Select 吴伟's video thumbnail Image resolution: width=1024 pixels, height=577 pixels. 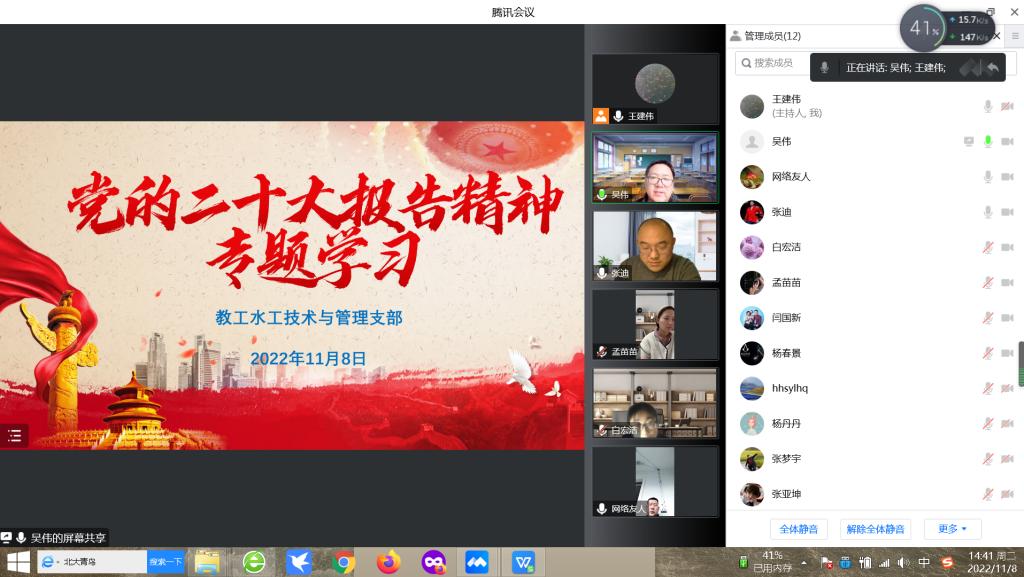655,168
